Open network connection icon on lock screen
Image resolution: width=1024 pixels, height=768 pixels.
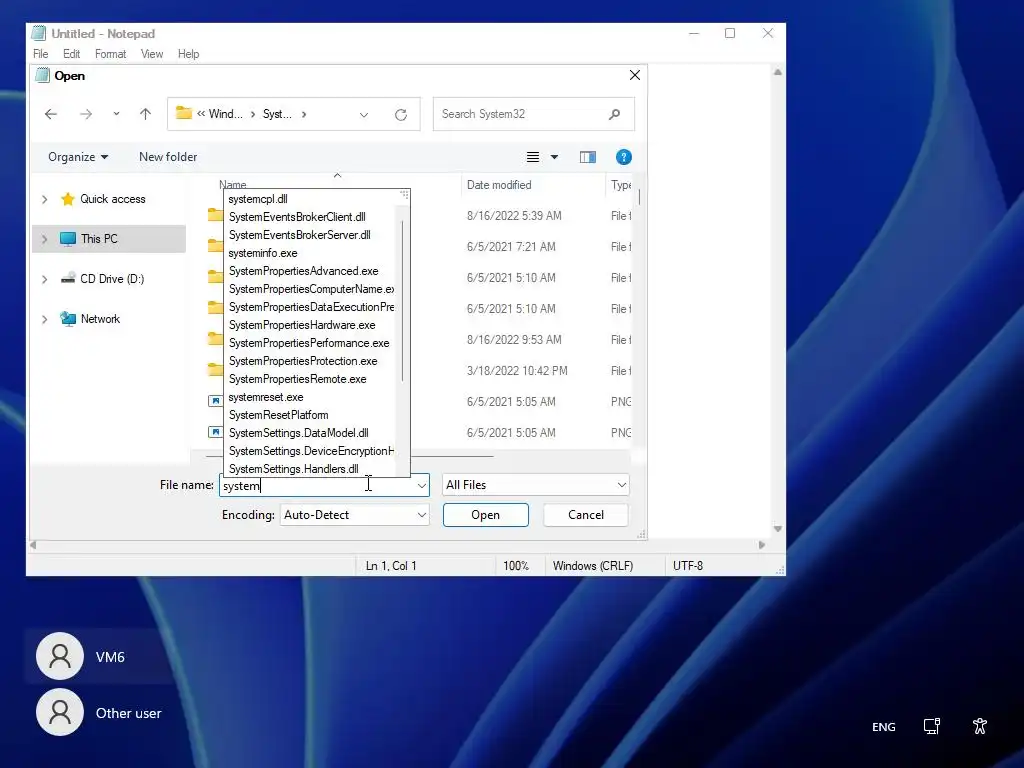932,726
